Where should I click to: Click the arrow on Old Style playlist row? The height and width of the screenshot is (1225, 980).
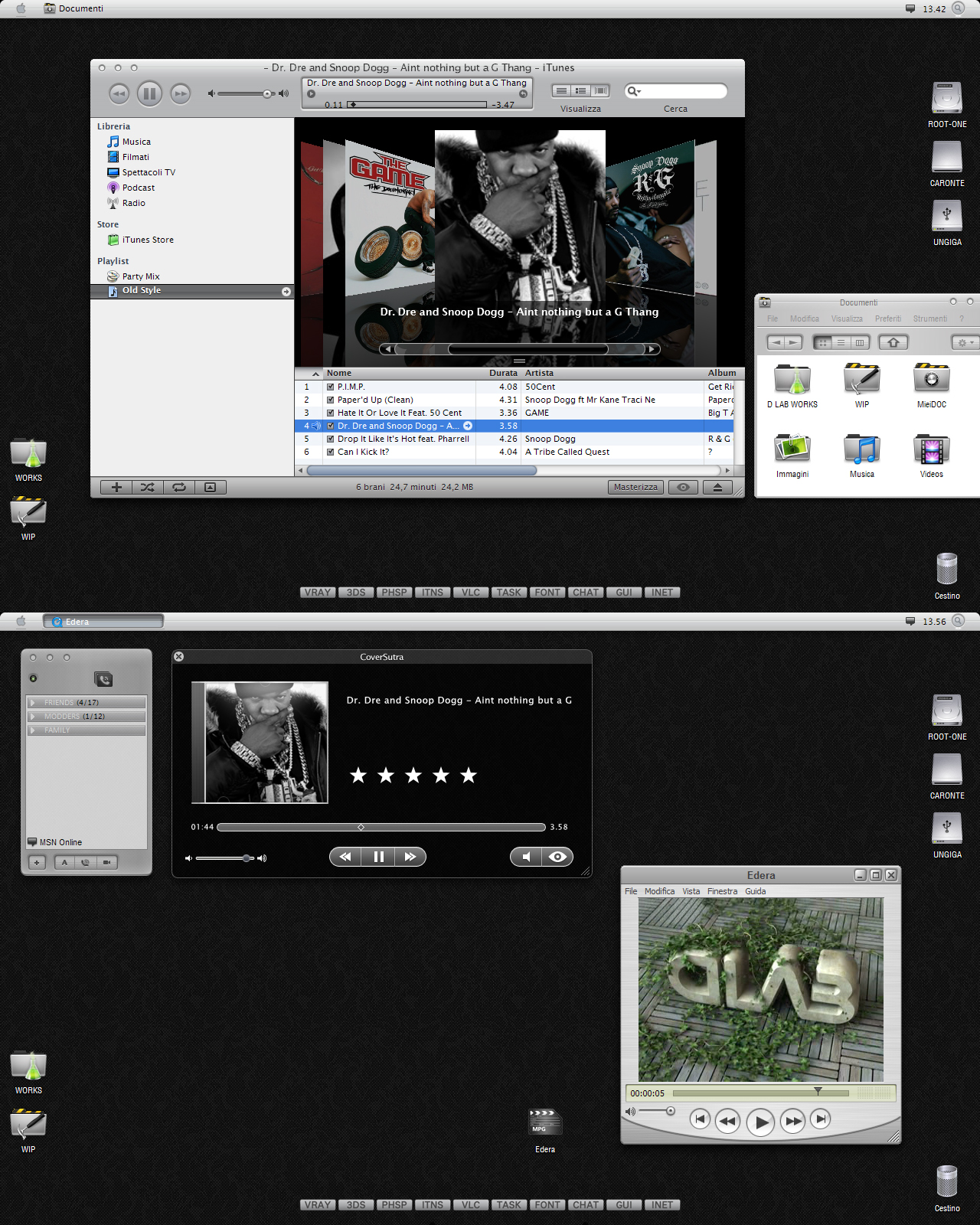click(x=286, y=292)
